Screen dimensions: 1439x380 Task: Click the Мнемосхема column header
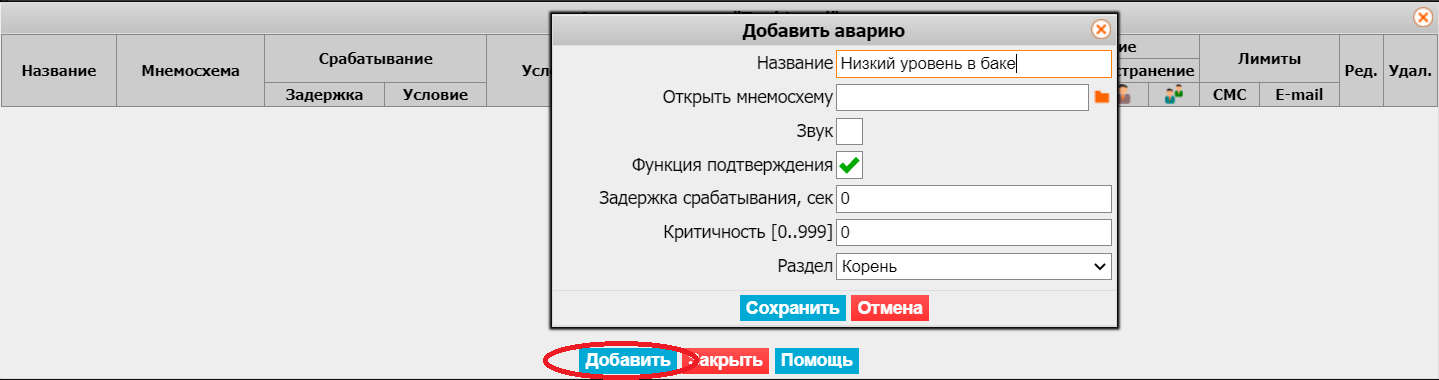click(x=191, y=71)
